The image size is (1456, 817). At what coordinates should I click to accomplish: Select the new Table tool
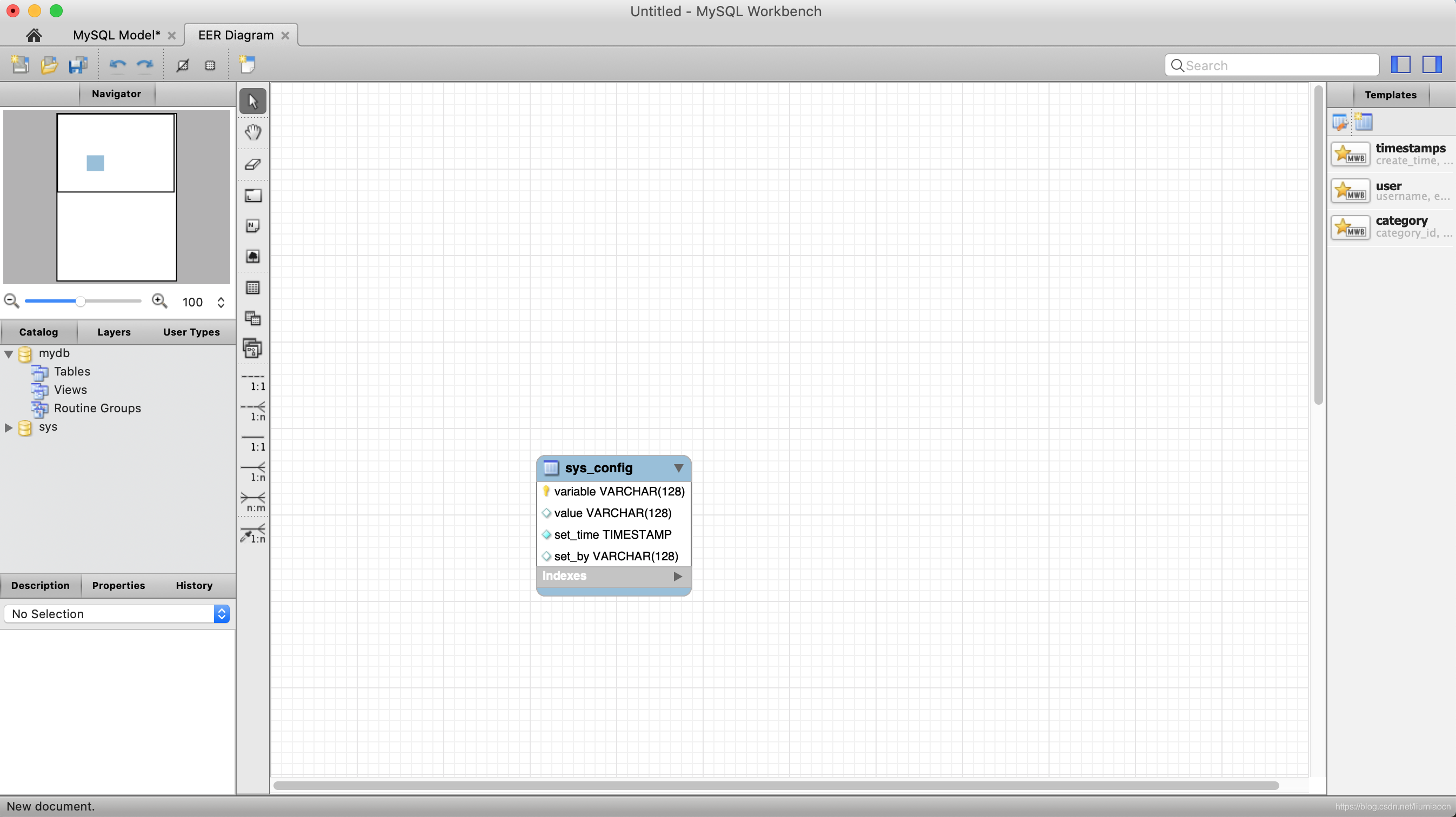coord(252,287)
